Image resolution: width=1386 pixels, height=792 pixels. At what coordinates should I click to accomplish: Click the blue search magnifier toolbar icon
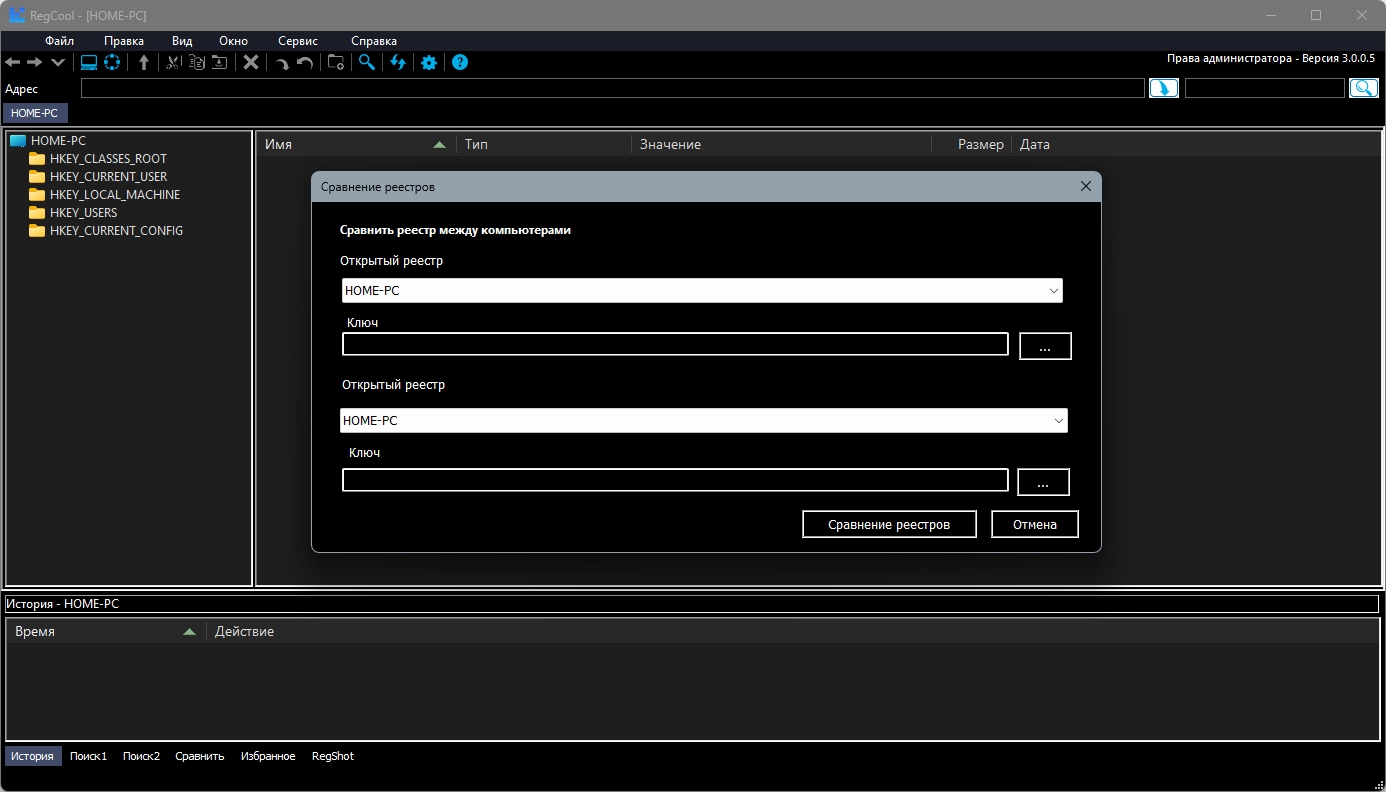[x=367, y=62]
